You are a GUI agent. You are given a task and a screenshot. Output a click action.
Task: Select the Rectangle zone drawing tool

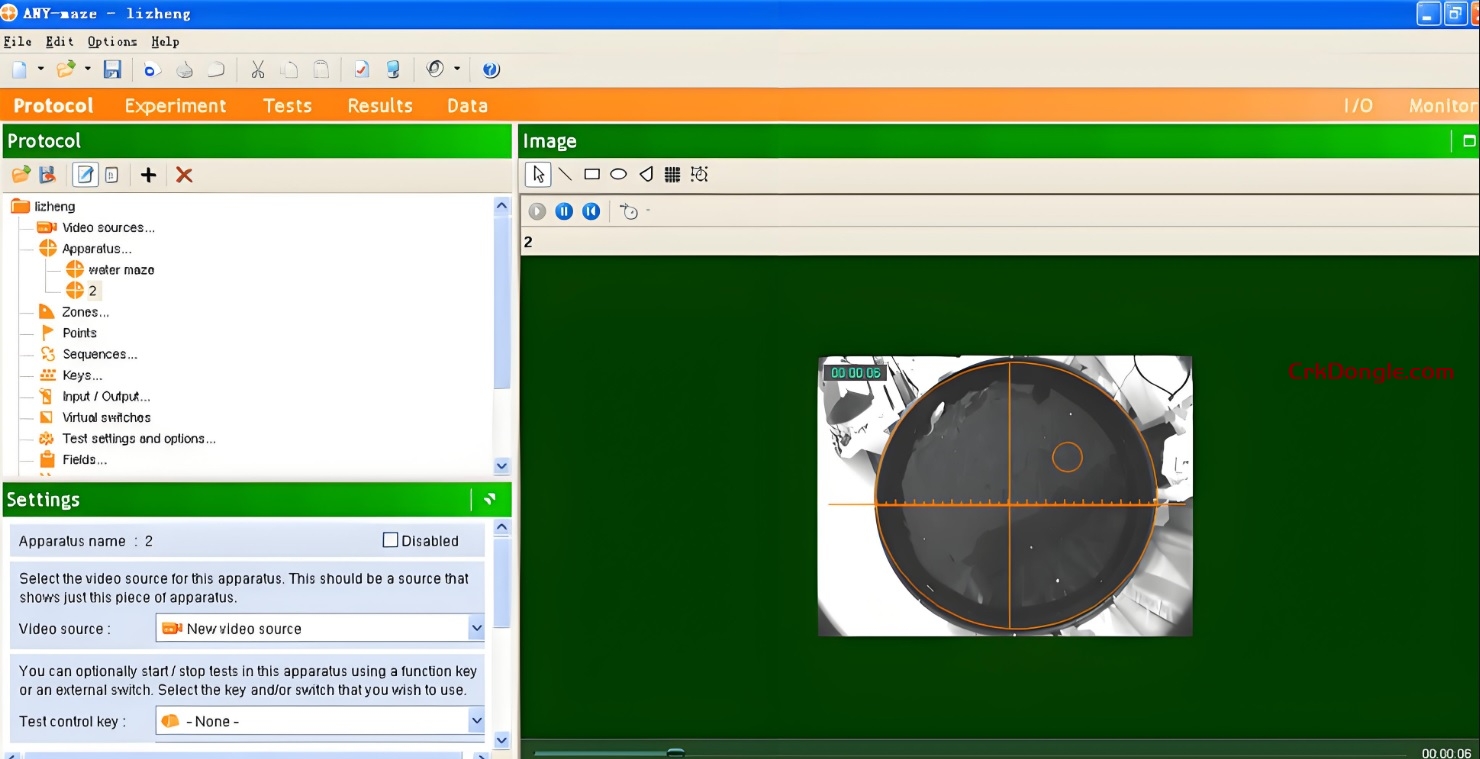(x=592, y=174)
